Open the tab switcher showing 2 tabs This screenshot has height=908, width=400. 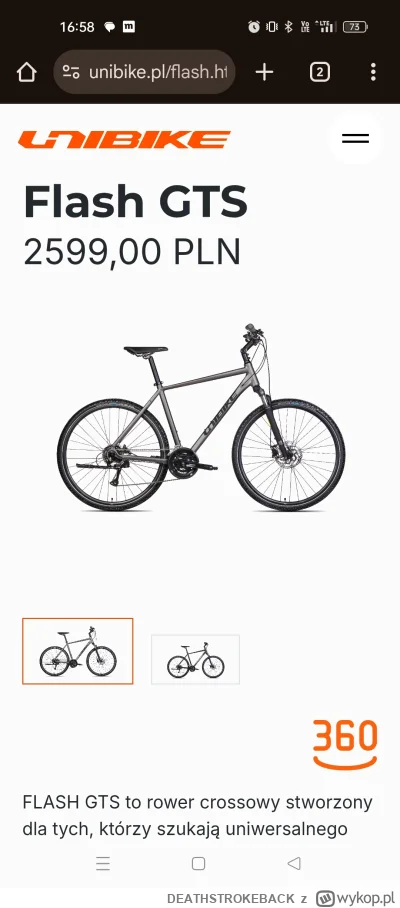(320, 72)
